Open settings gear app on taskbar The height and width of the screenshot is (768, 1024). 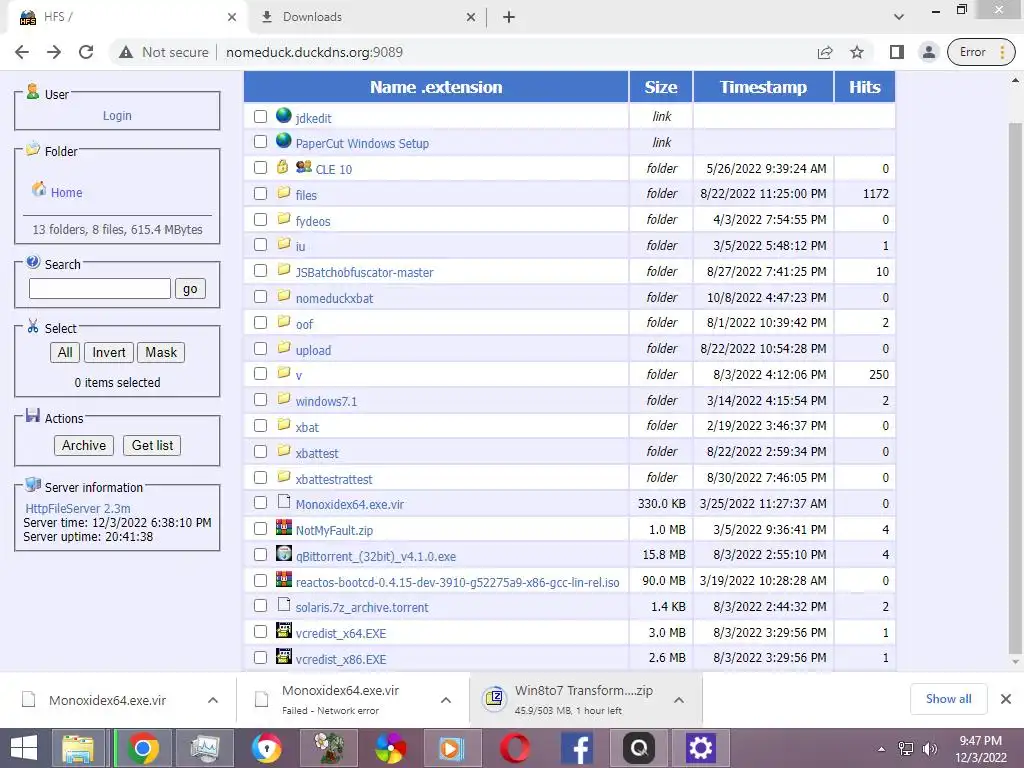(x=700, y=748)
